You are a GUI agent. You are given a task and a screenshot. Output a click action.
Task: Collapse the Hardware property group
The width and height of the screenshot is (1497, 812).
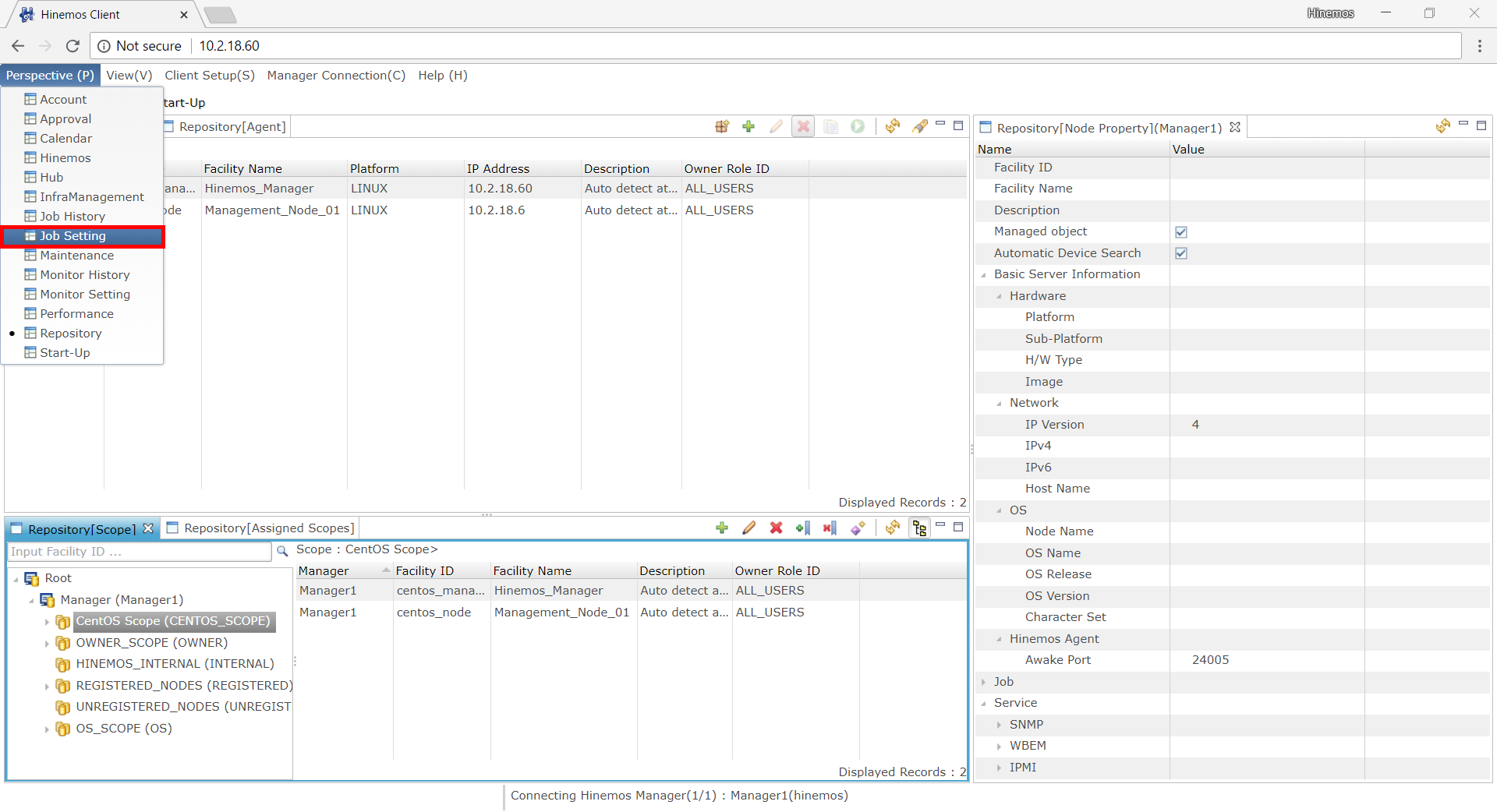click(999, 296)
